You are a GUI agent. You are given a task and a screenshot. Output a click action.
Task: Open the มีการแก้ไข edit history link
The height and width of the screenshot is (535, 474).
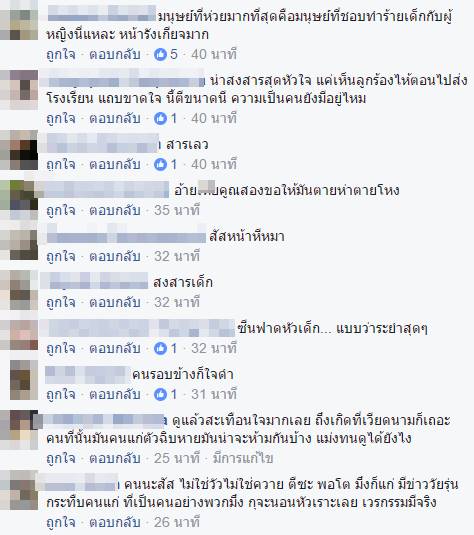[x=243, y=458]
